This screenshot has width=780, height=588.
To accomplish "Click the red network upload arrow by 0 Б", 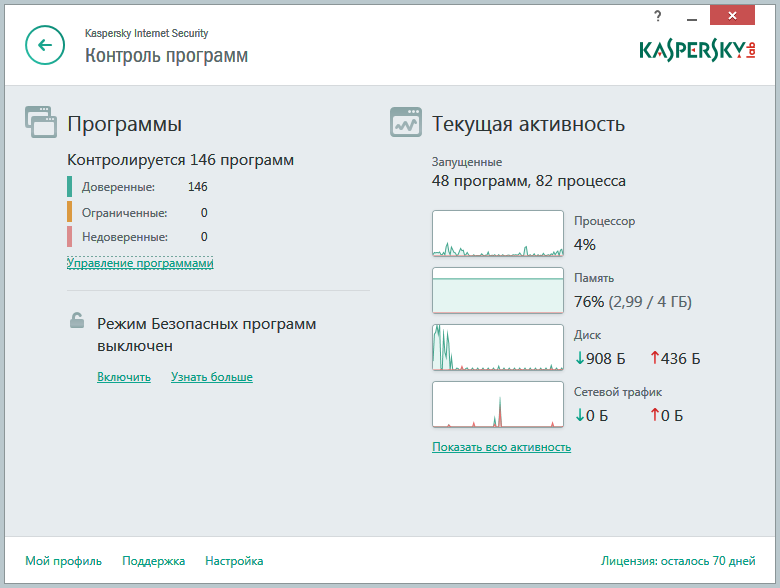I will 655,414.
